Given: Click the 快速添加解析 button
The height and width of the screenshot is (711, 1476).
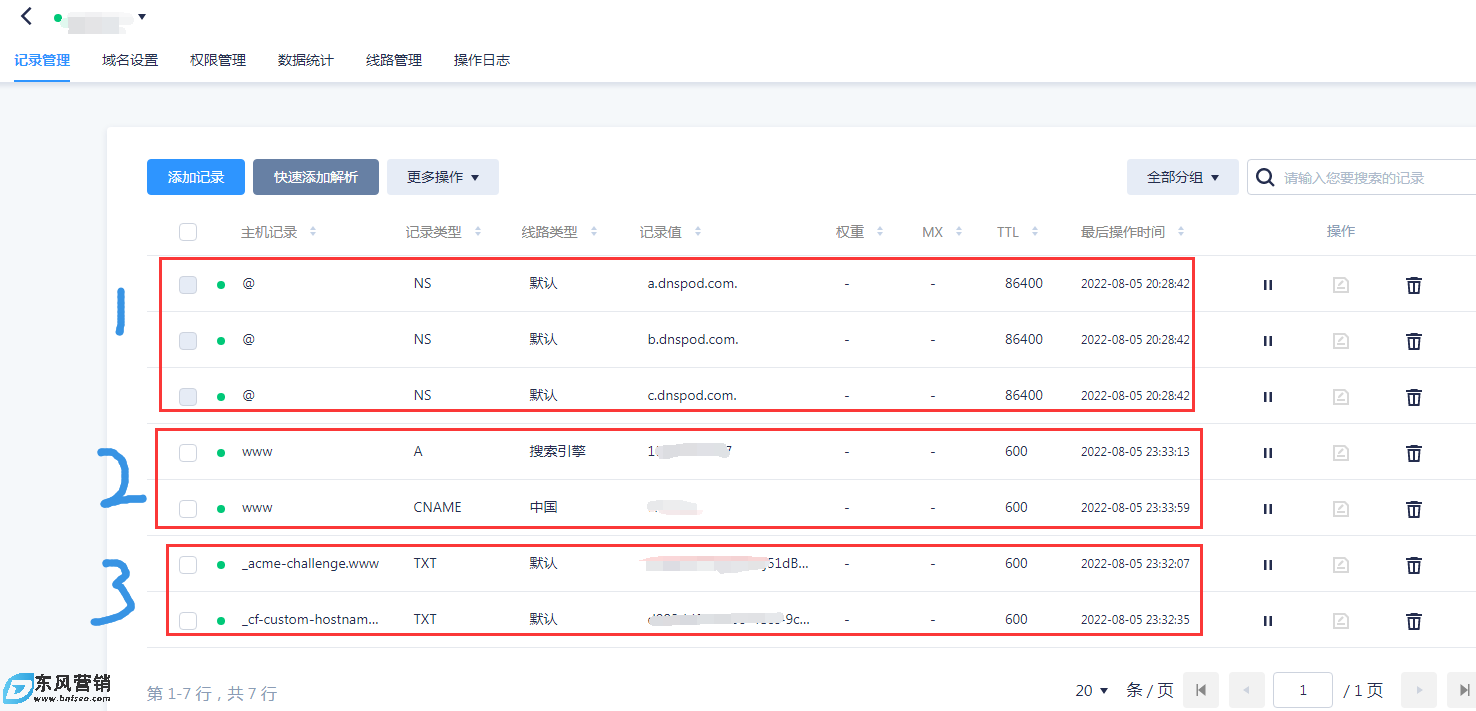Looking at the screenshot, I should point(316,177).
